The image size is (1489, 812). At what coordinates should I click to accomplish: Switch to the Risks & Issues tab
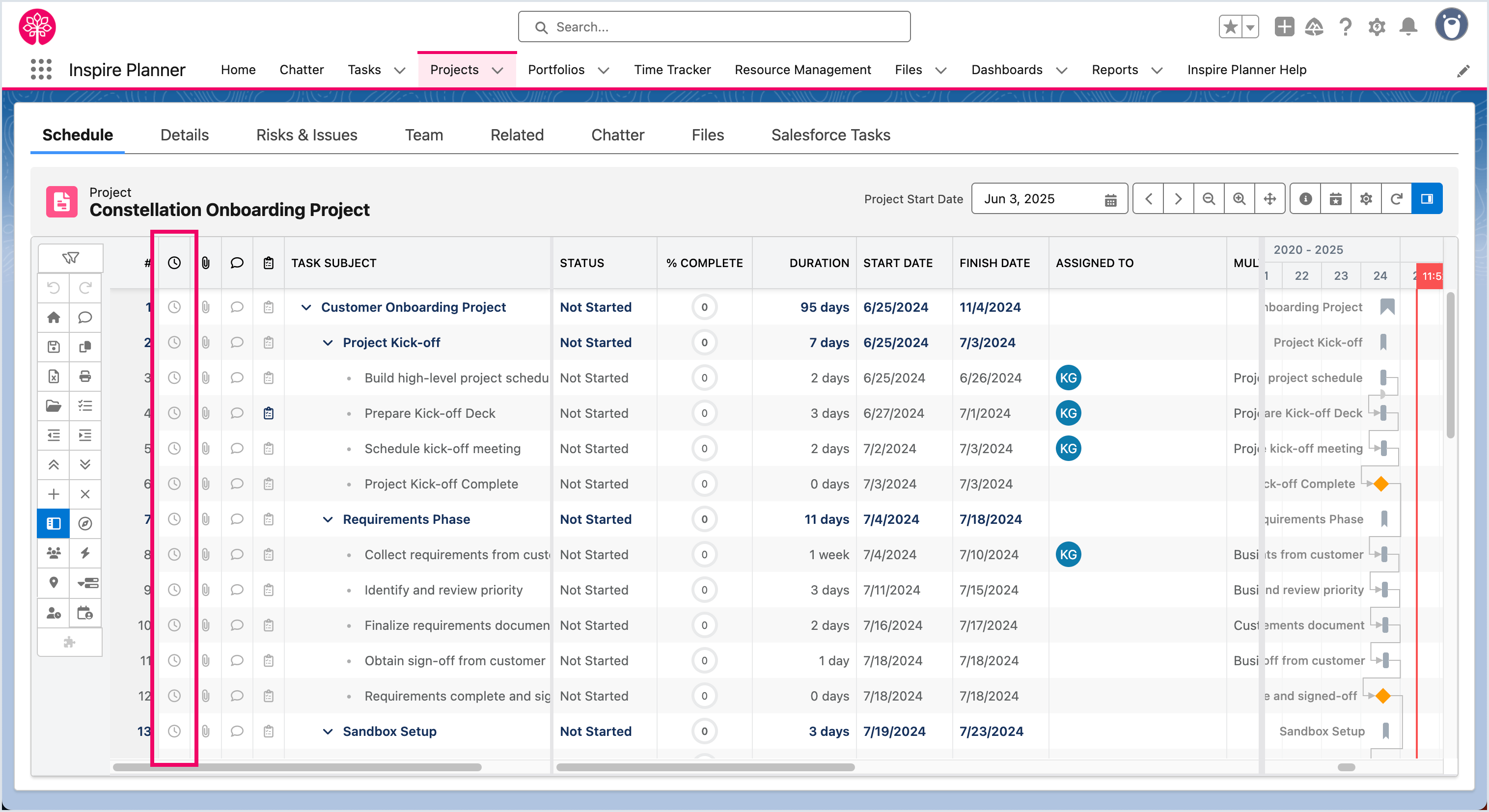pos(307,135)
